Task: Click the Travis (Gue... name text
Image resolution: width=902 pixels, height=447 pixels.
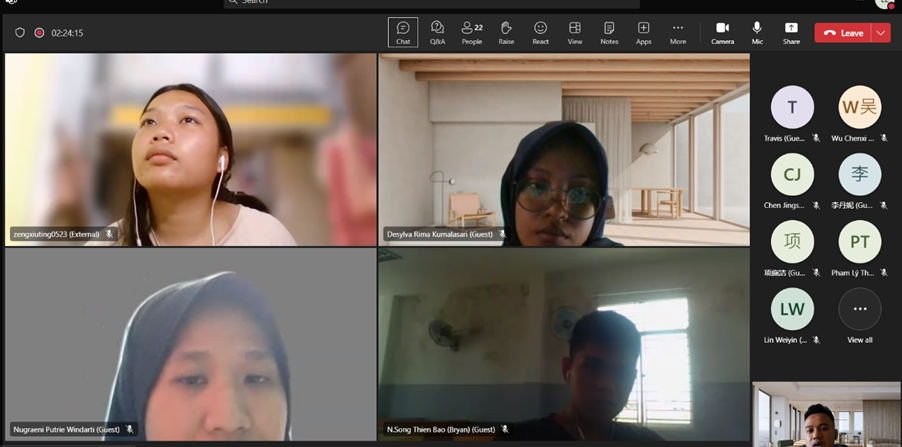Action: (x=784, y=138)
